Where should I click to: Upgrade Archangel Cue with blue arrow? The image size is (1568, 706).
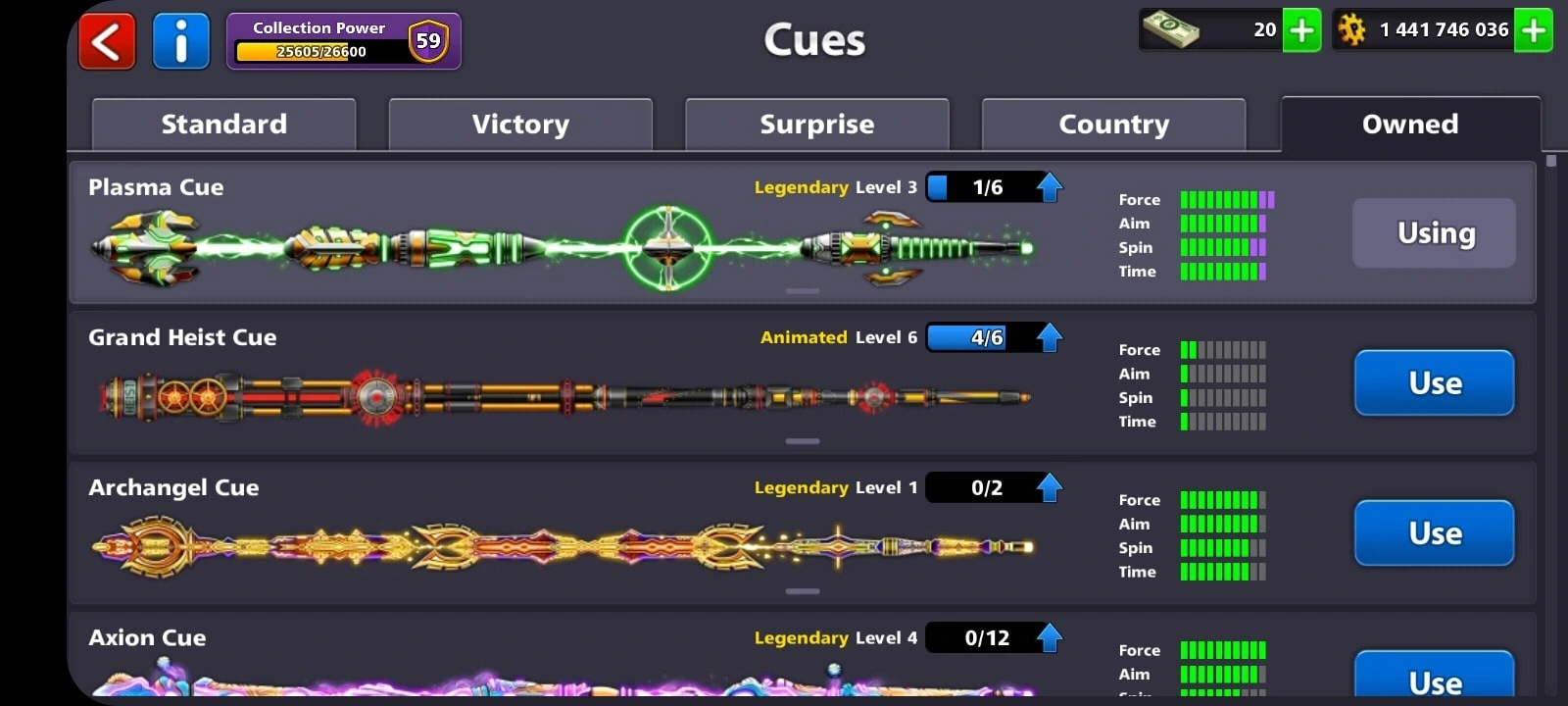point(1050,487)
